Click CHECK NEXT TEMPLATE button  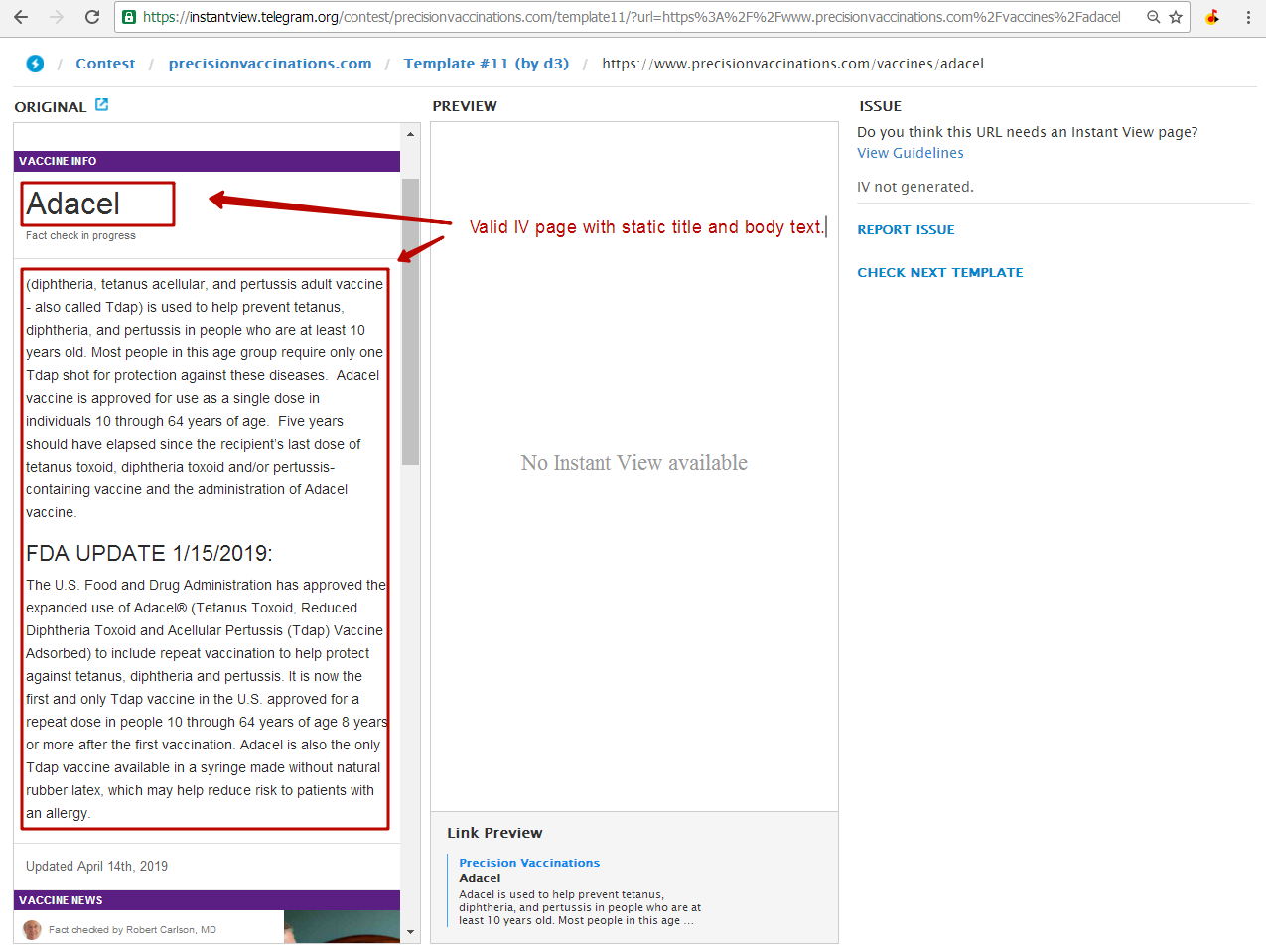(x=940, y=272)
